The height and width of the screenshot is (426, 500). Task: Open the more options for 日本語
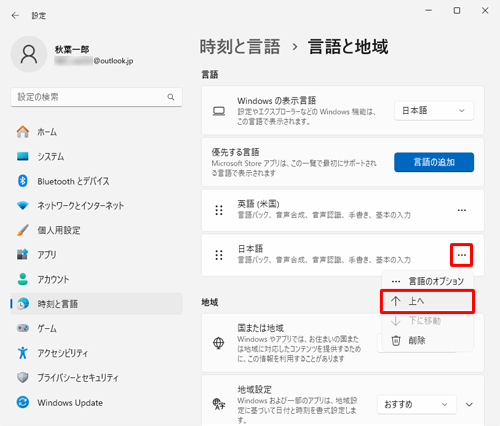click(x=462, y=255)
